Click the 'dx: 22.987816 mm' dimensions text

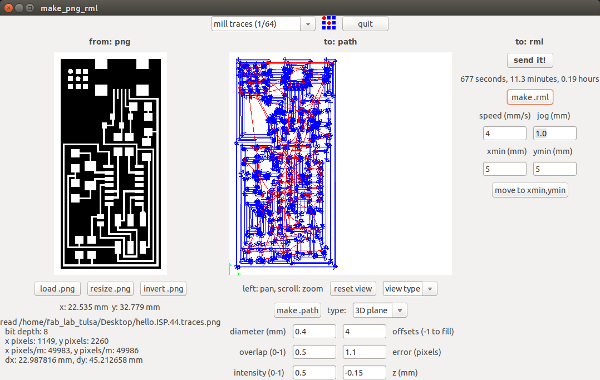pyautogui.click(x=74, y=360)
